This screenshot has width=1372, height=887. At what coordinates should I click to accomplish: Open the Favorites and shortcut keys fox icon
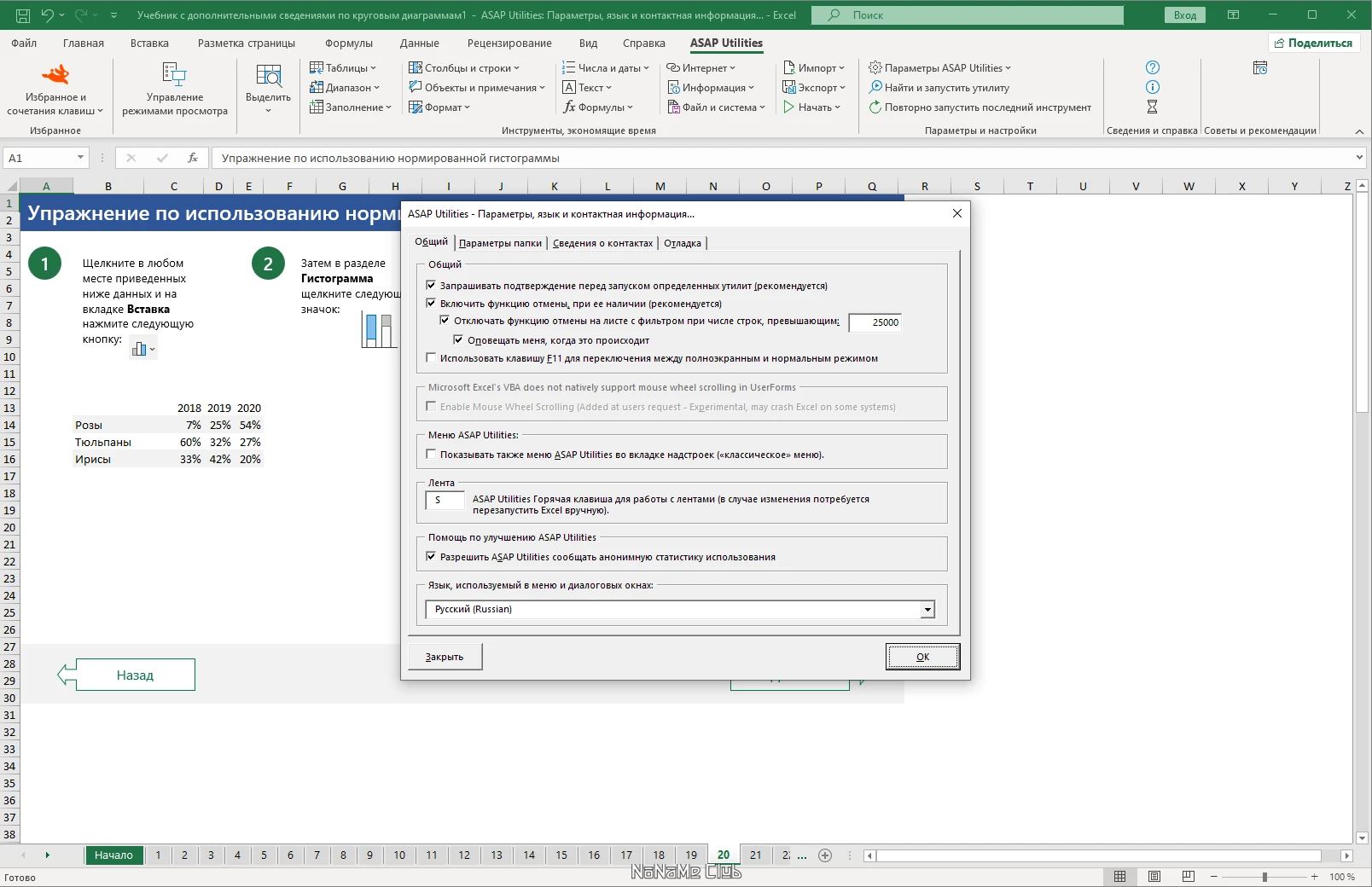pyautogui.click(x=55, y=74)
